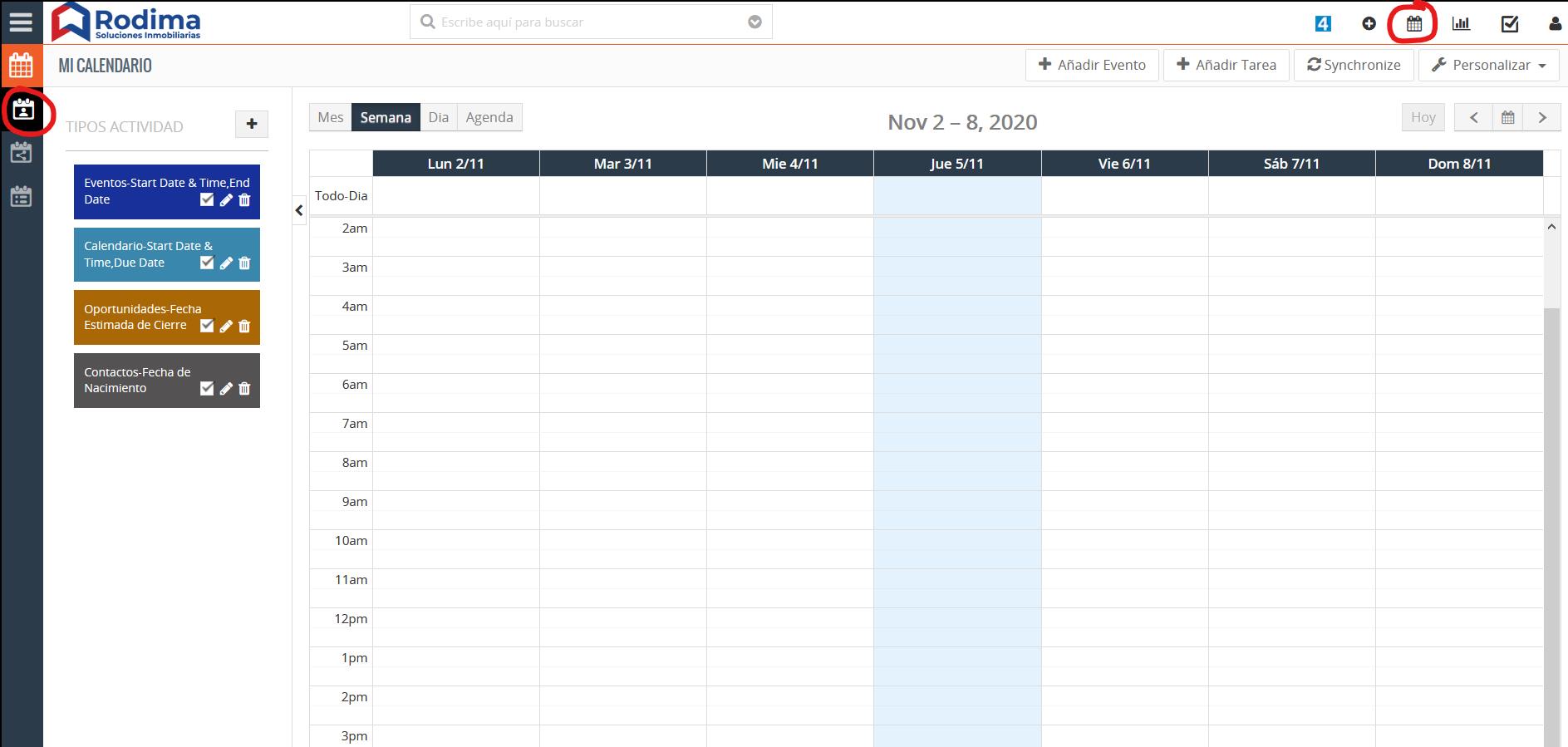Viewport: 1568px width, 747px height.
Task: Delete the Contactos-Fecha de Nacimiento activity type
Action: 244,389
